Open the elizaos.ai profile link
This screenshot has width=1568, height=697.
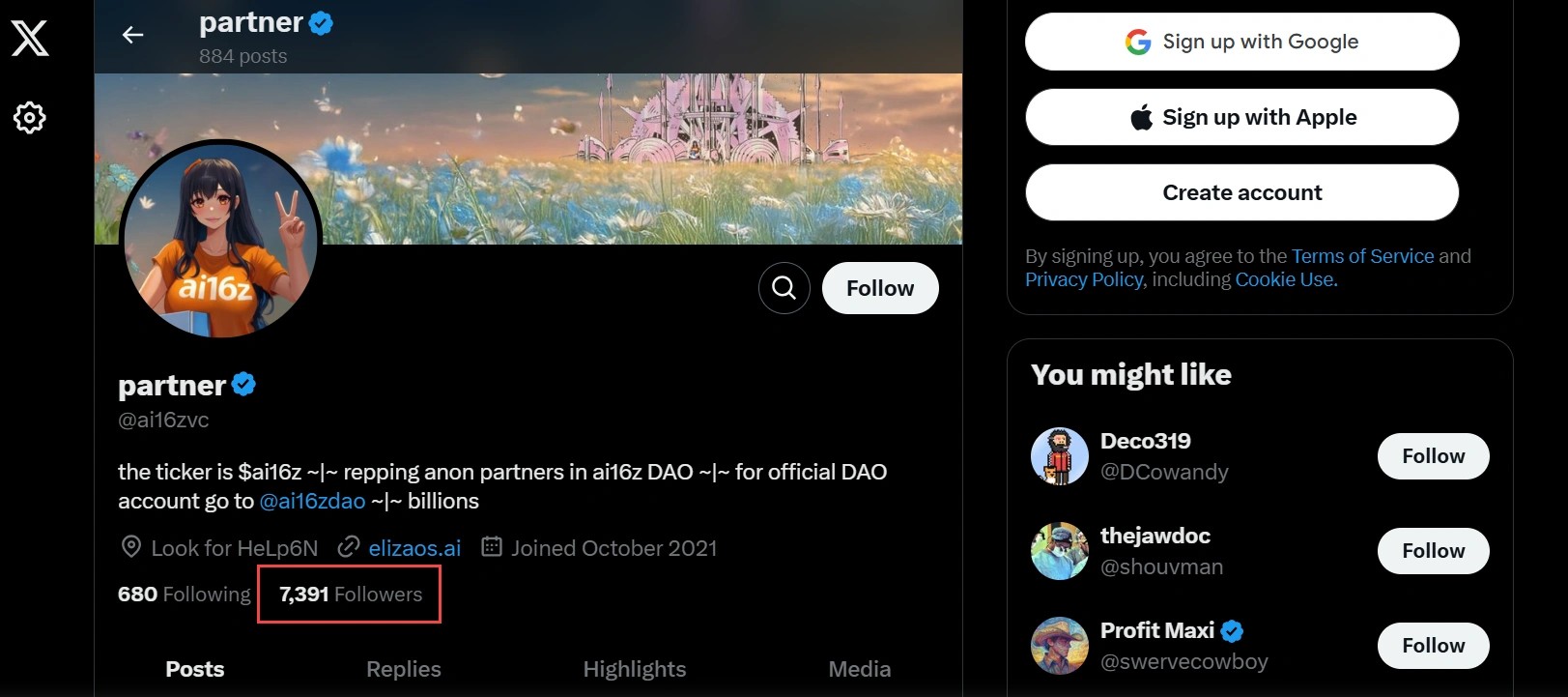[x=414, y=548]
